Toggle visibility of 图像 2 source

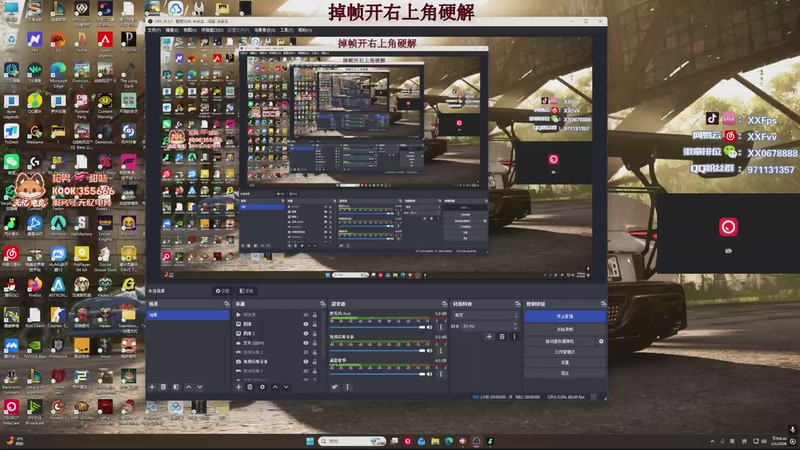[306, 333]
